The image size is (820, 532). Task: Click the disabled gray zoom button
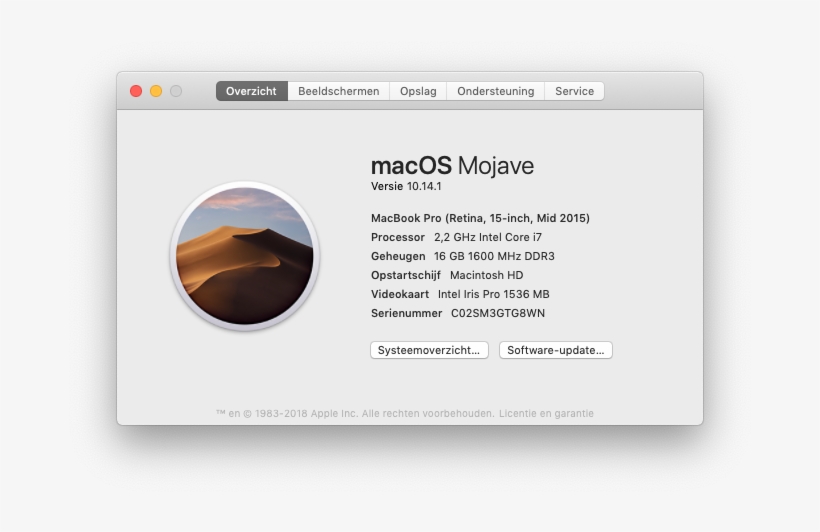pyautogui.click(x=176, y=91)
